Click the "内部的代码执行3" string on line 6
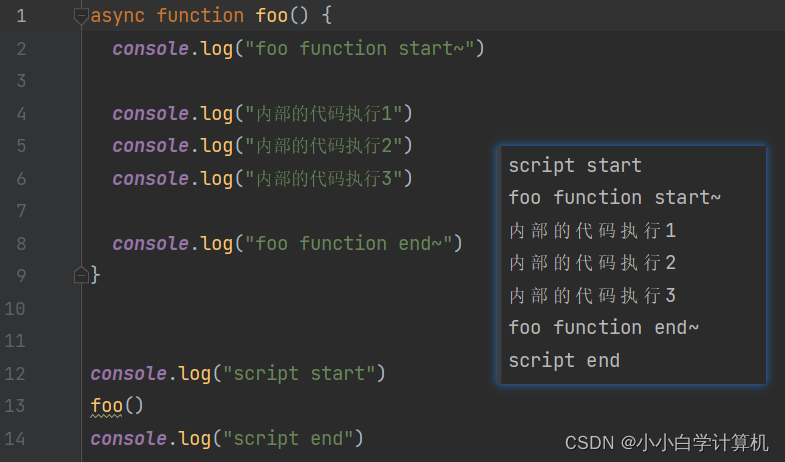Viewport: 785px width, 462px height. tap(323, 179)
